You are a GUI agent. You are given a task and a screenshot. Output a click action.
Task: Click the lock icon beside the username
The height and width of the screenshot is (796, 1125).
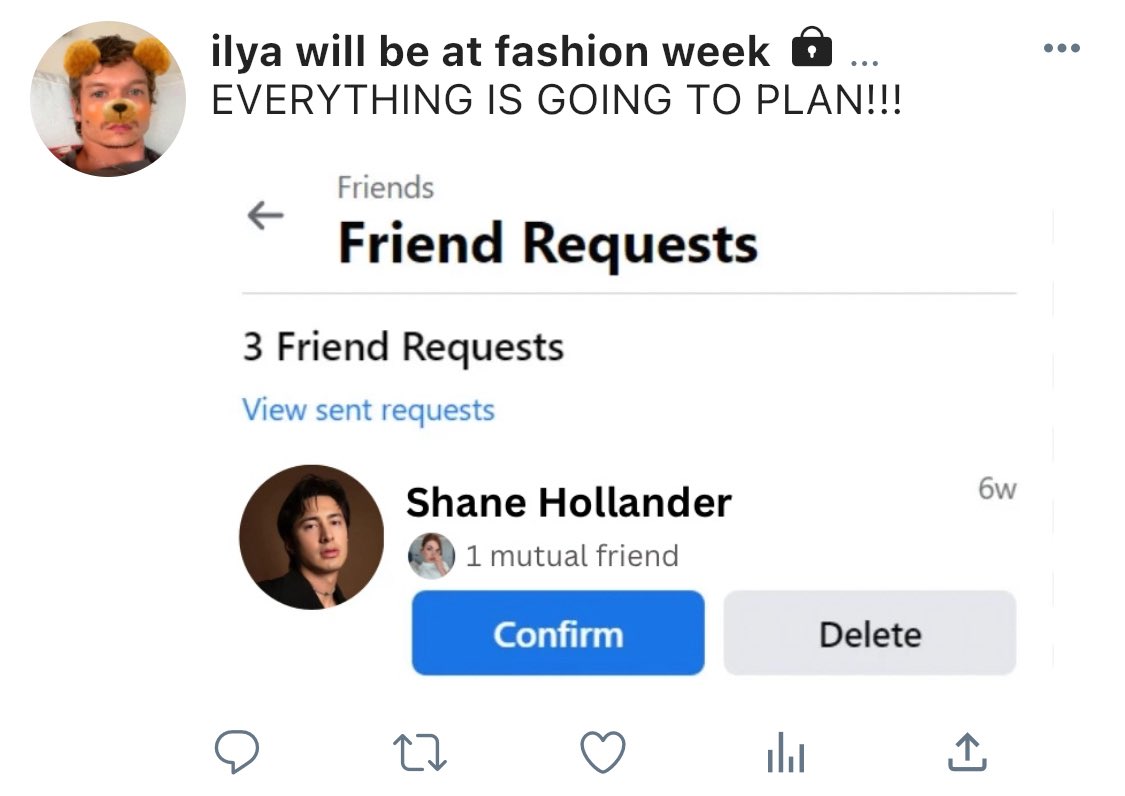(x=811, y=48)
